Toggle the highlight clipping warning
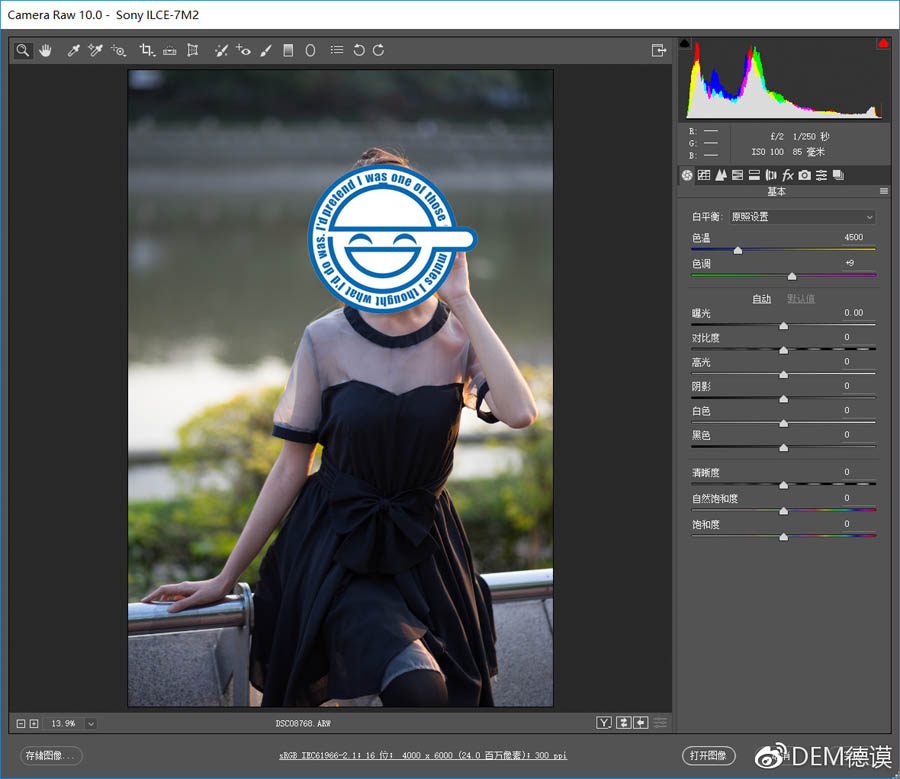 (883, 44)
